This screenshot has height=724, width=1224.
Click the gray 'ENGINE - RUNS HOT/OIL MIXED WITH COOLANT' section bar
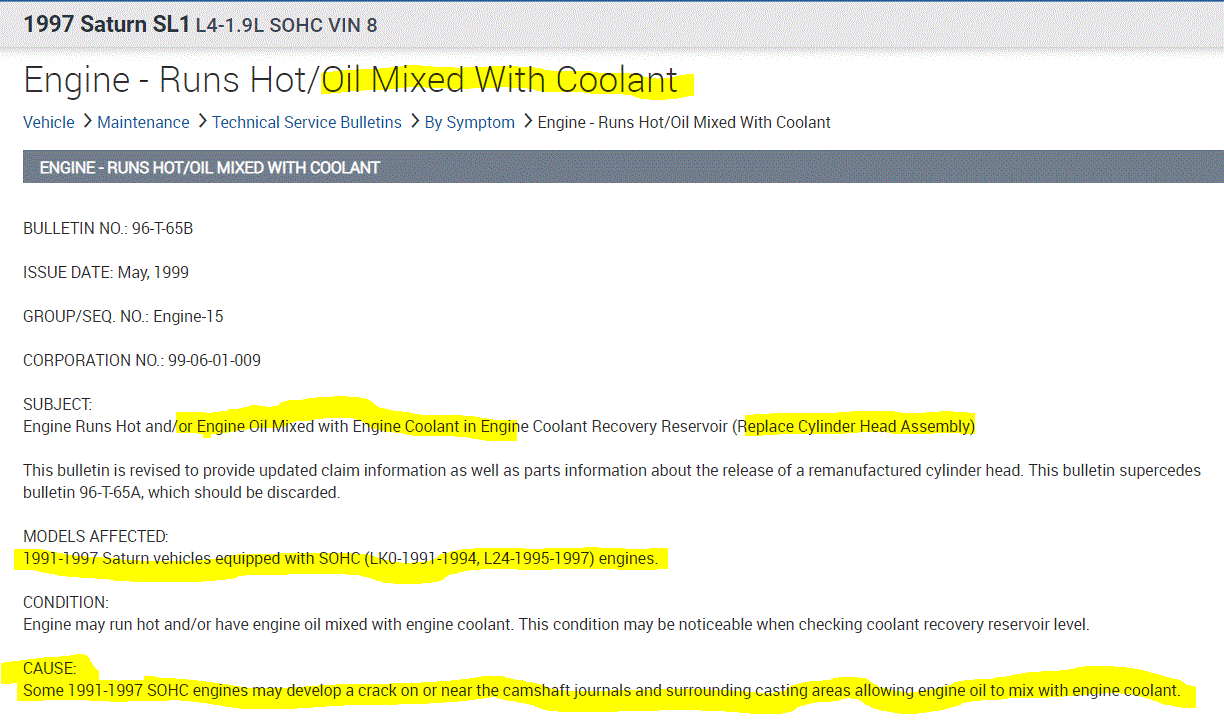[623, 167]
